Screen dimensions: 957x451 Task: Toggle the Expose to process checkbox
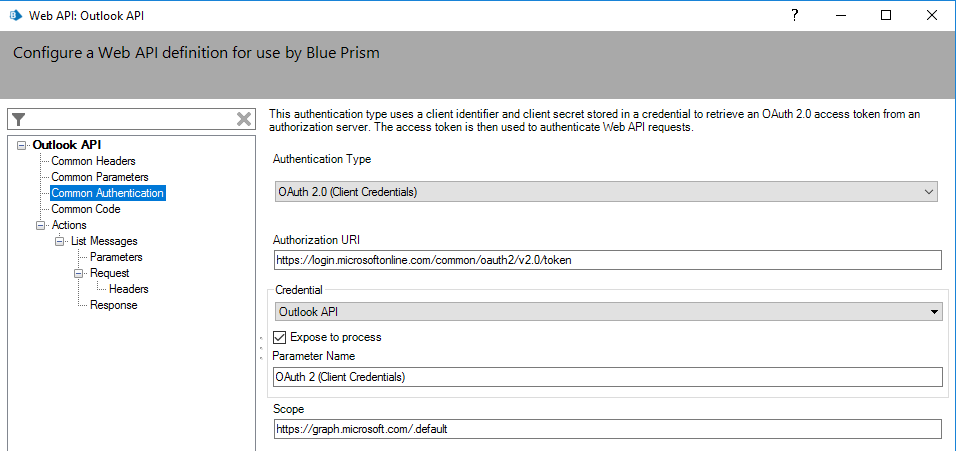click(x=280, y=337)
